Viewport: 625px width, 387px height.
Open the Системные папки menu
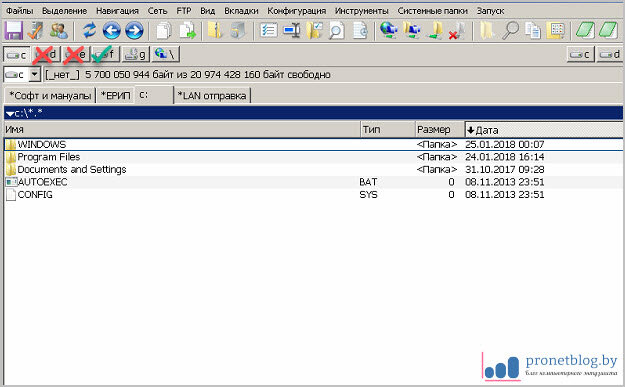[x=432, y=11]
